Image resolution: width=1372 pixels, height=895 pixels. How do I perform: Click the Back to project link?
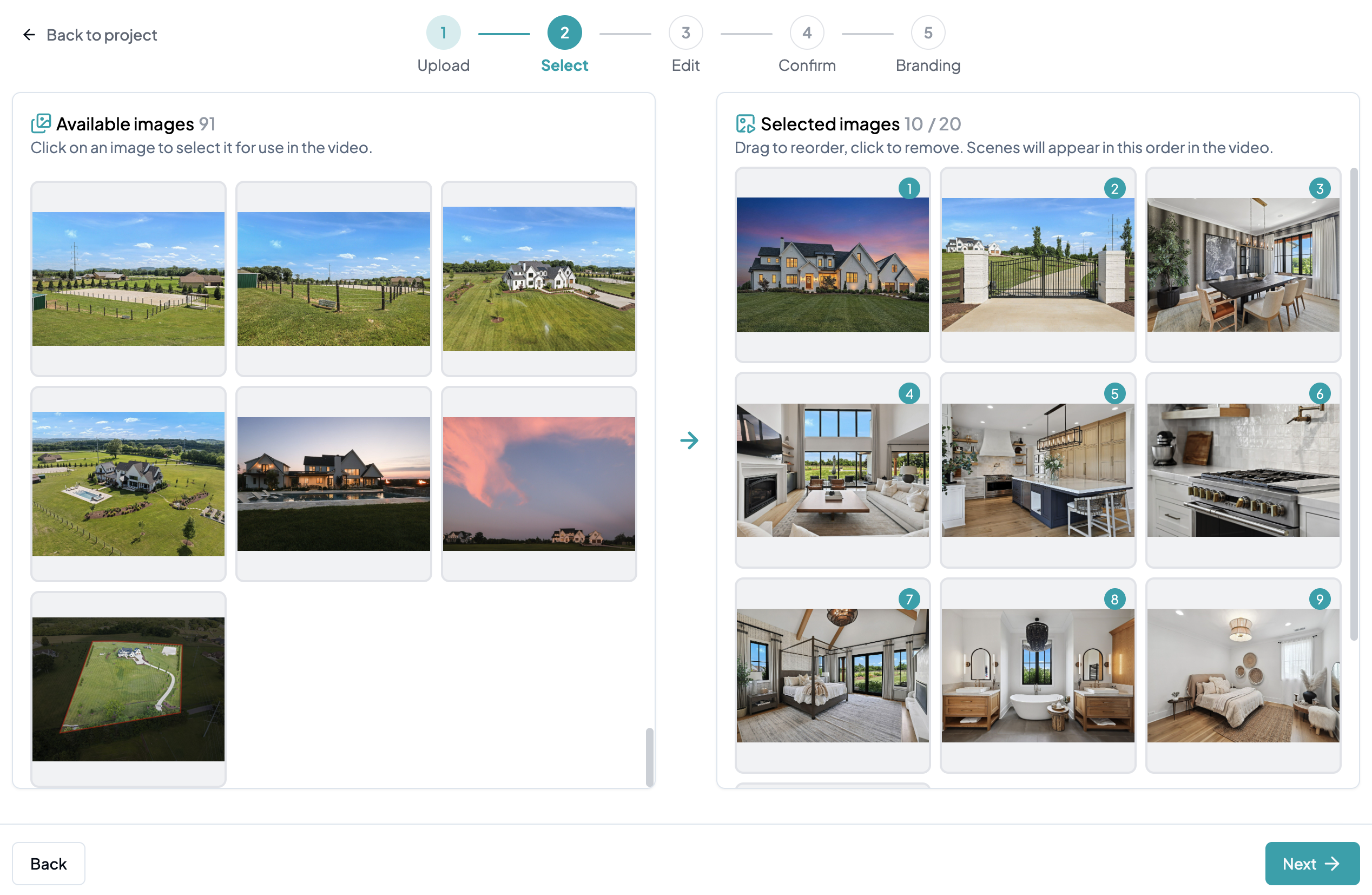(102, 35)
